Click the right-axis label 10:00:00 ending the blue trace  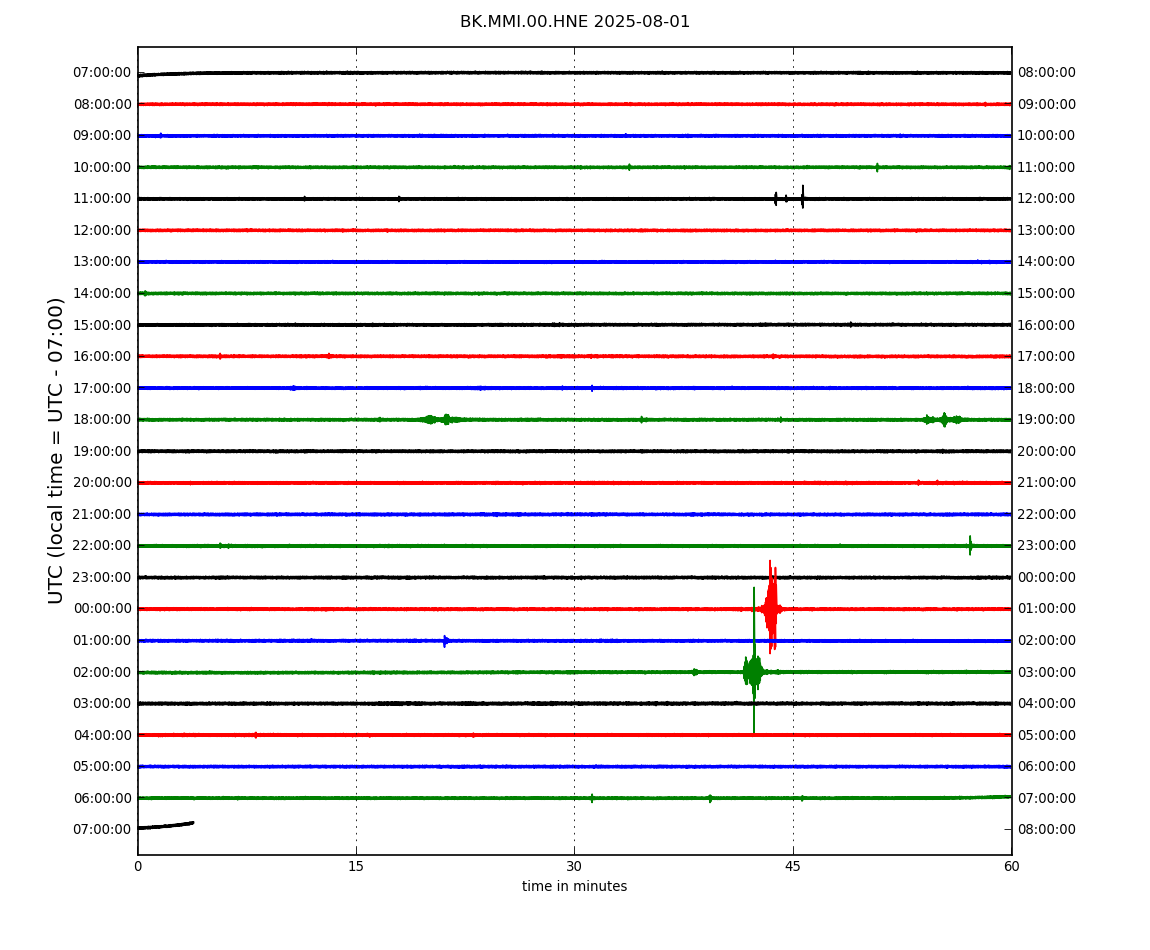pyautogui.click(x=1047, y=136)
